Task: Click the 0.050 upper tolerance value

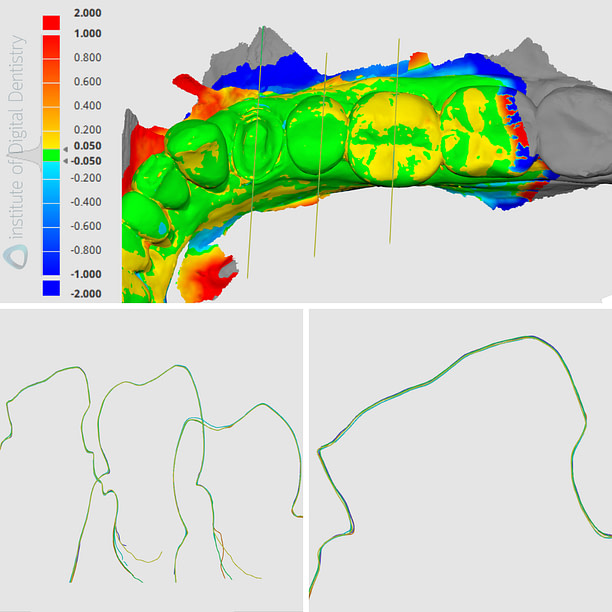Action: [87, 146]
